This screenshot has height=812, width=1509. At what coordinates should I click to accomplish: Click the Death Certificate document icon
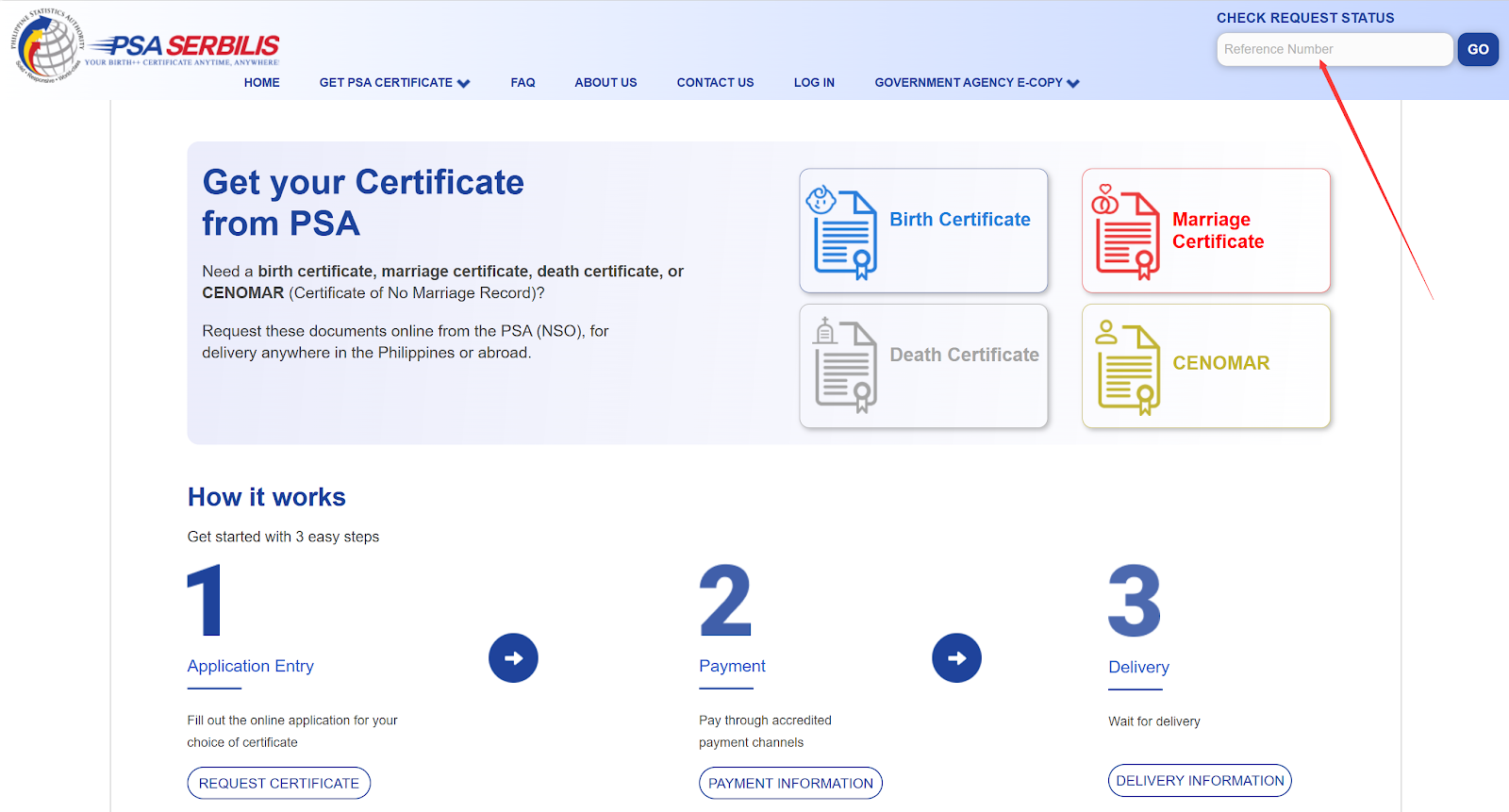point(845,368)
